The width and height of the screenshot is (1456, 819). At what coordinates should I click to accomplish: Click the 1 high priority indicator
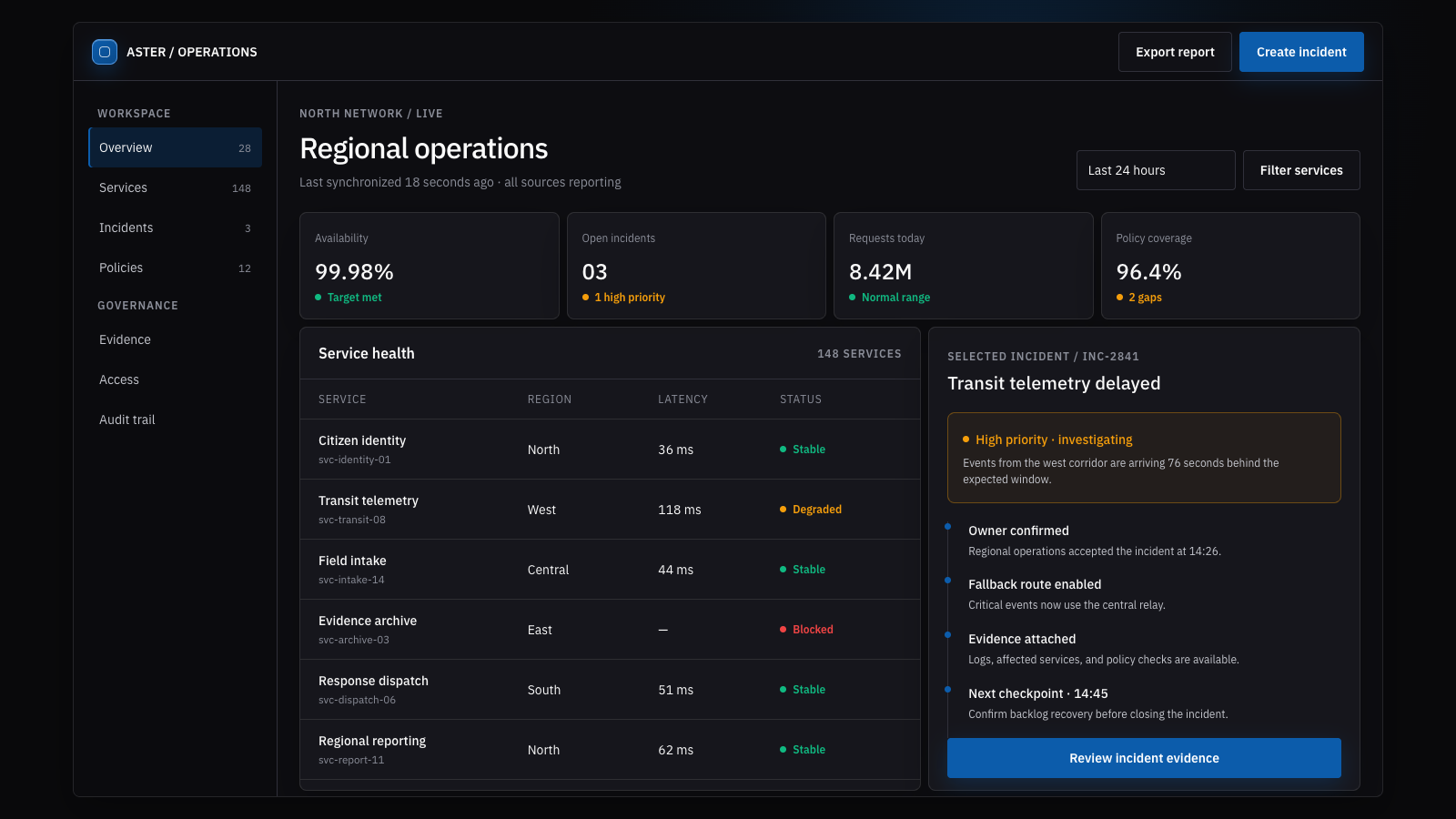[624, 298]
